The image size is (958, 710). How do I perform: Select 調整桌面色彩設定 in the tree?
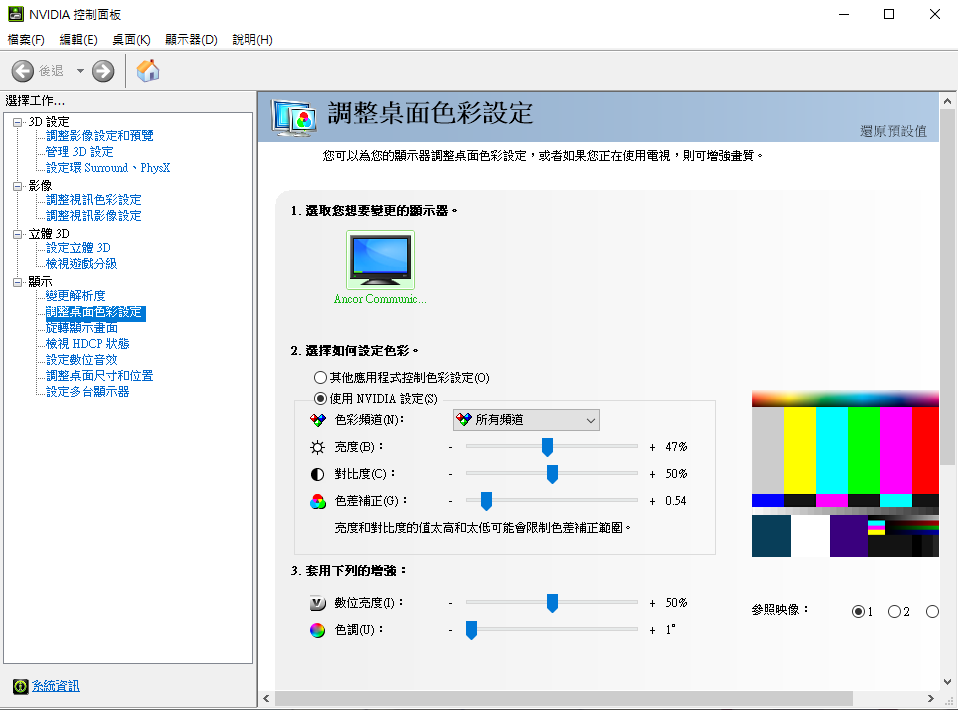pyautogui.click(x=95, y=312)
